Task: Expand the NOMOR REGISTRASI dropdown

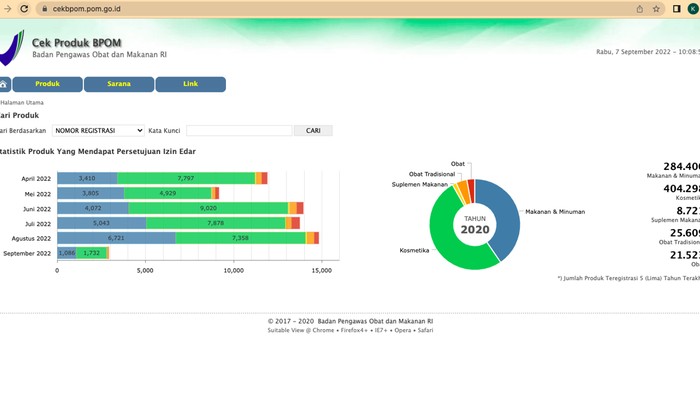Action: 98,130
